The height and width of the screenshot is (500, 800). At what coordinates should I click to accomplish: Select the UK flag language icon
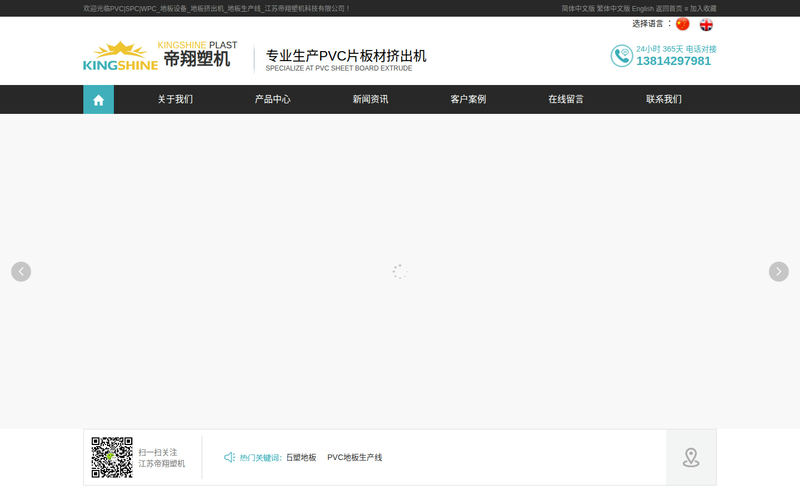pyautogui.click(x=706, y=24)
